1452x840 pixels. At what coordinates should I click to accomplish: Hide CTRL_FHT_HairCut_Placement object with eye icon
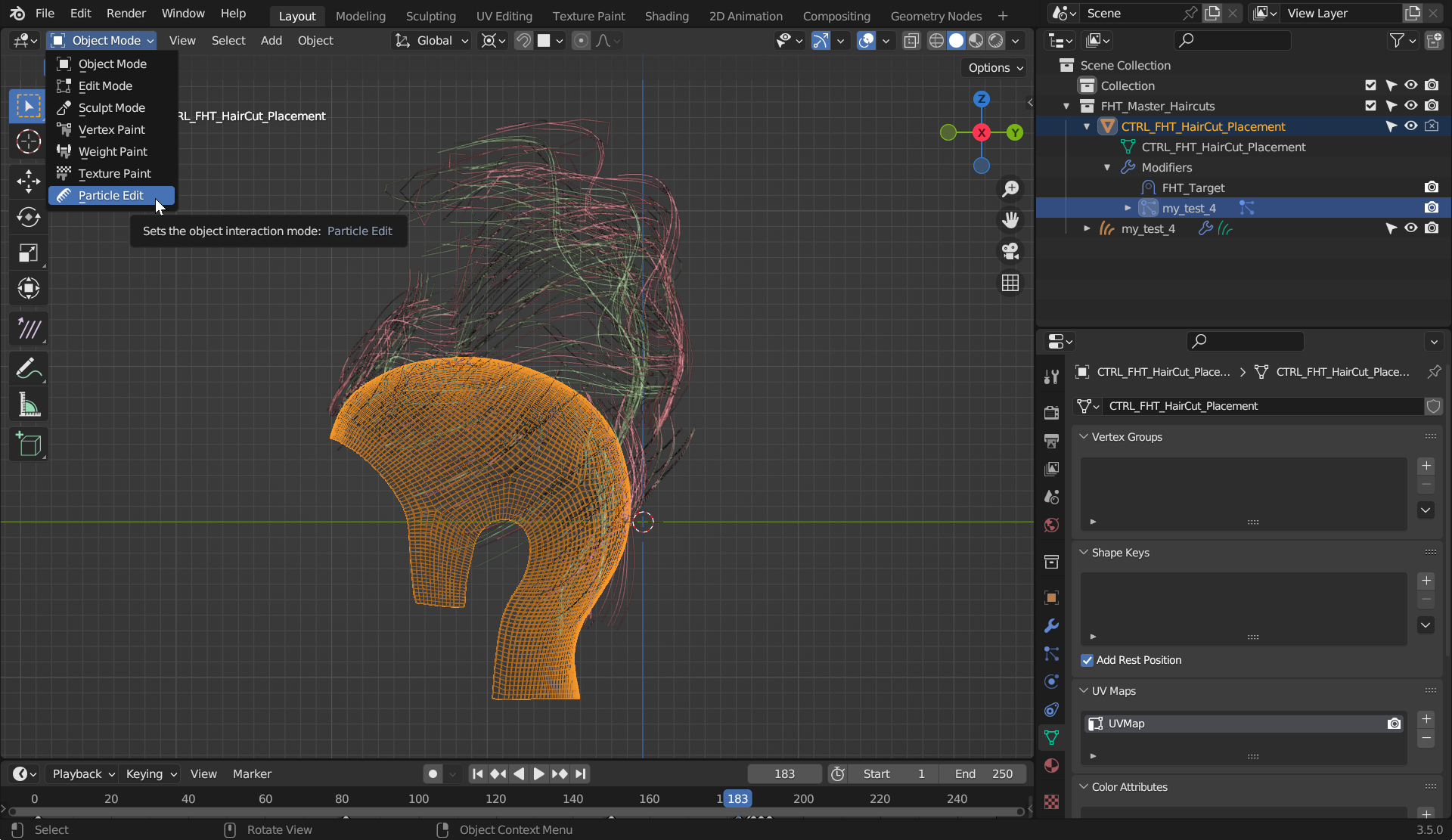pos(1411,126)
